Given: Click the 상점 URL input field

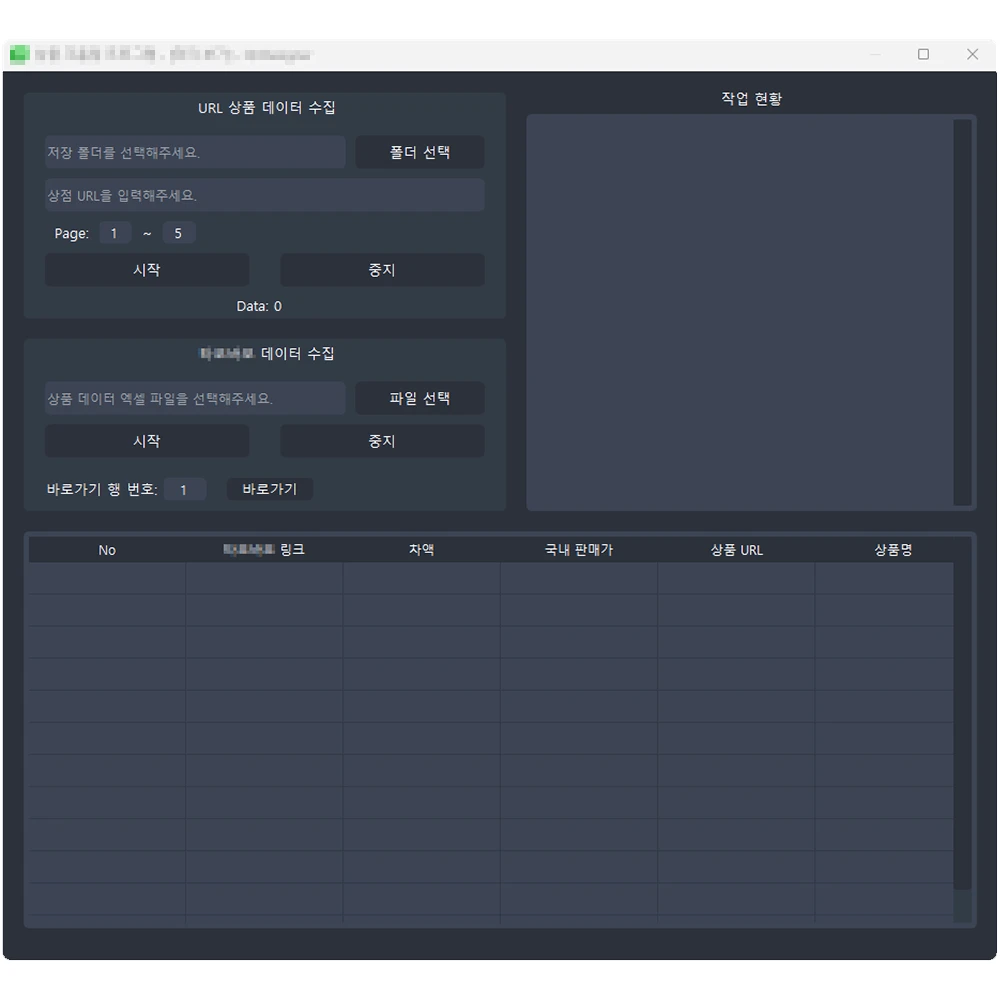Looking at the screenshot, I should coord(265,196).
